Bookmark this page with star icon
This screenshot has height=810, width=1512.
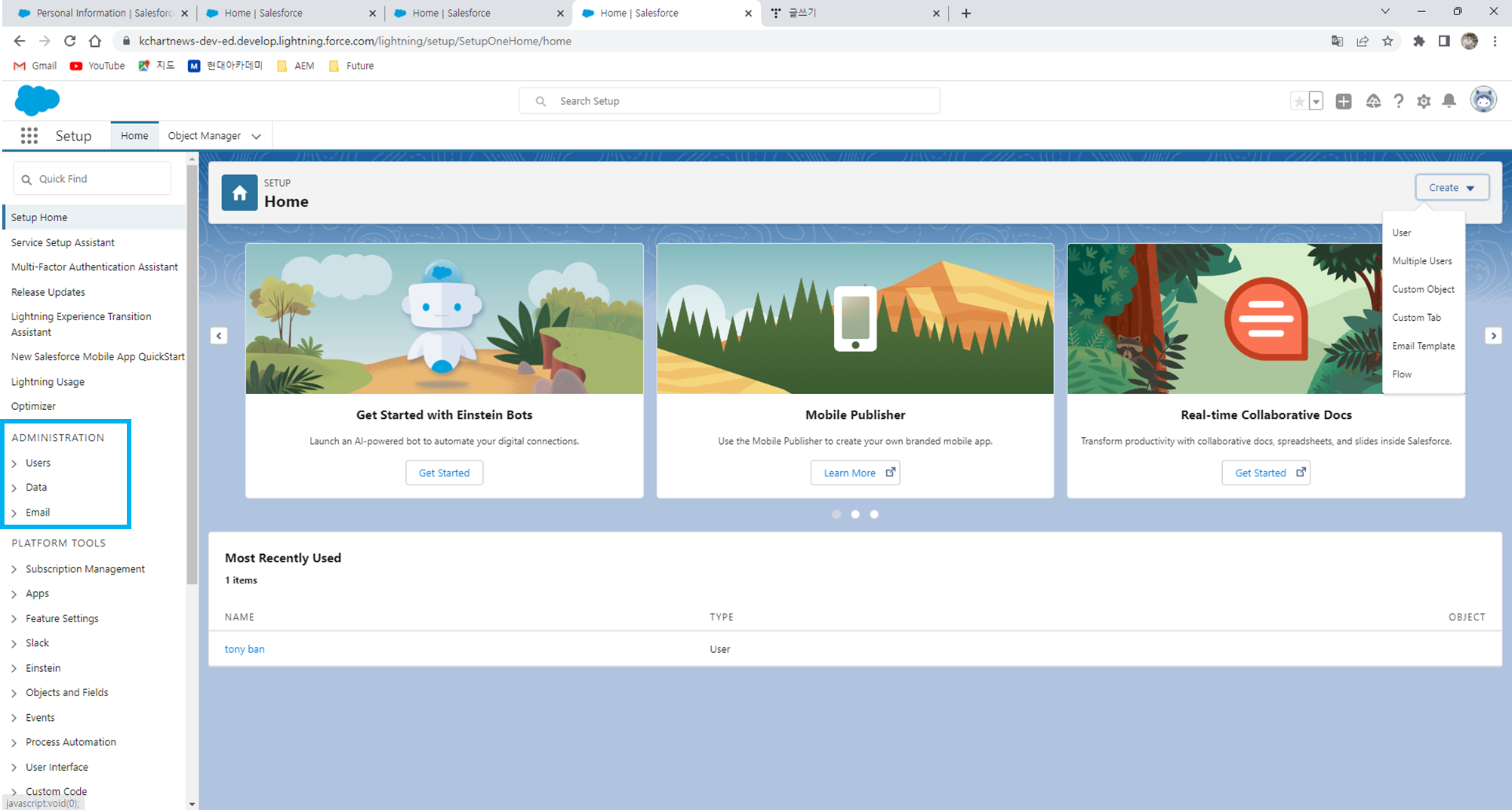[x=1387, y=41]
